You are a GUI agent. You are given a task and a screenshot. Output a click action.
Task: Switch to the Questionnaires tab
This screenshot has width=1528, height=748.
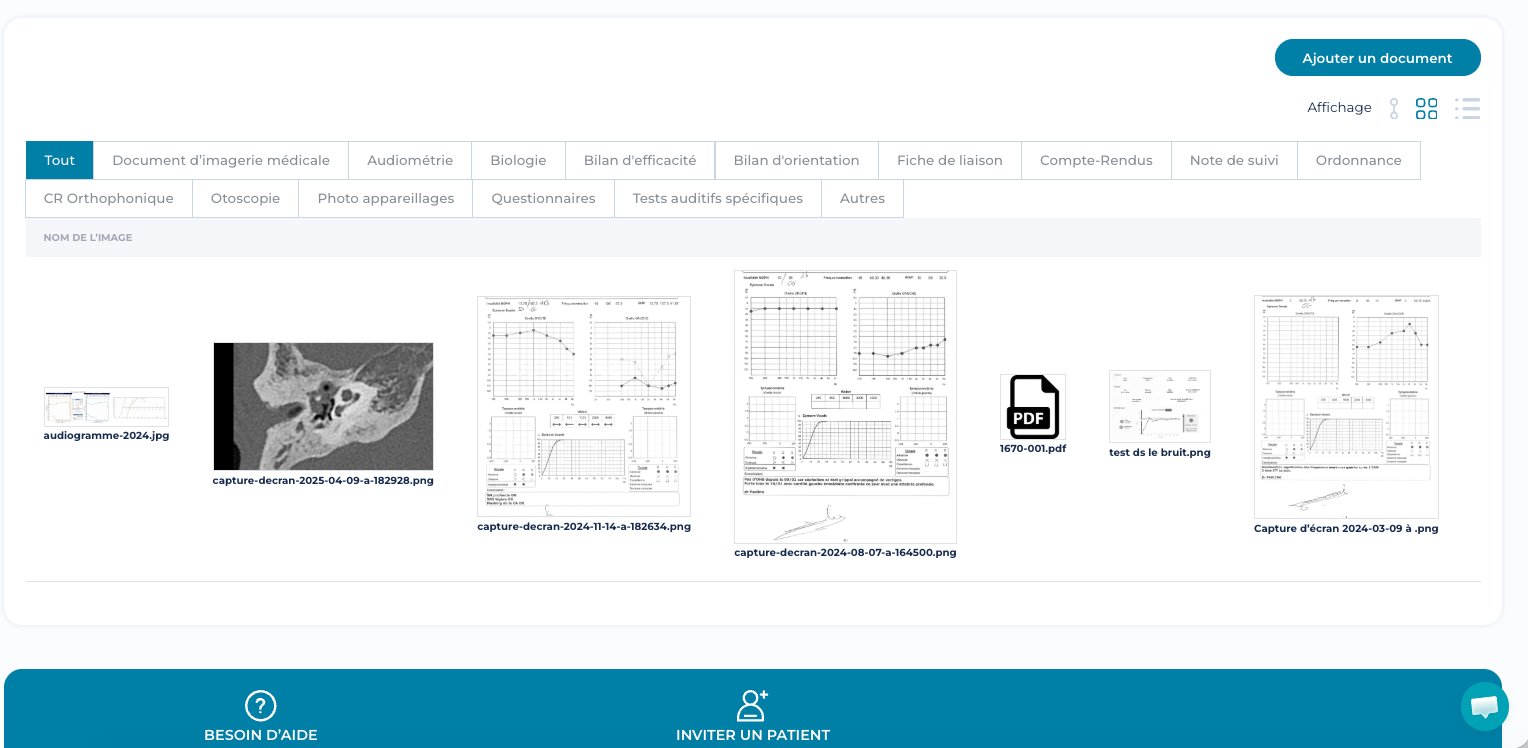(543, 198)
